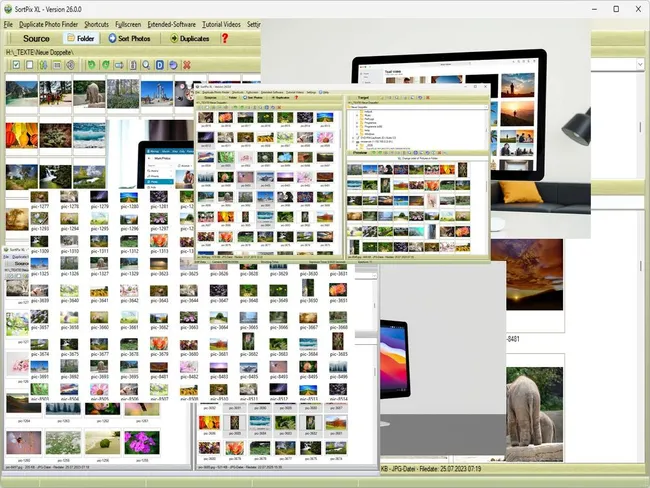The width and height of the screenshot is (650, 488).
Task: Open the File menu
Action: (x=8, y=24)
